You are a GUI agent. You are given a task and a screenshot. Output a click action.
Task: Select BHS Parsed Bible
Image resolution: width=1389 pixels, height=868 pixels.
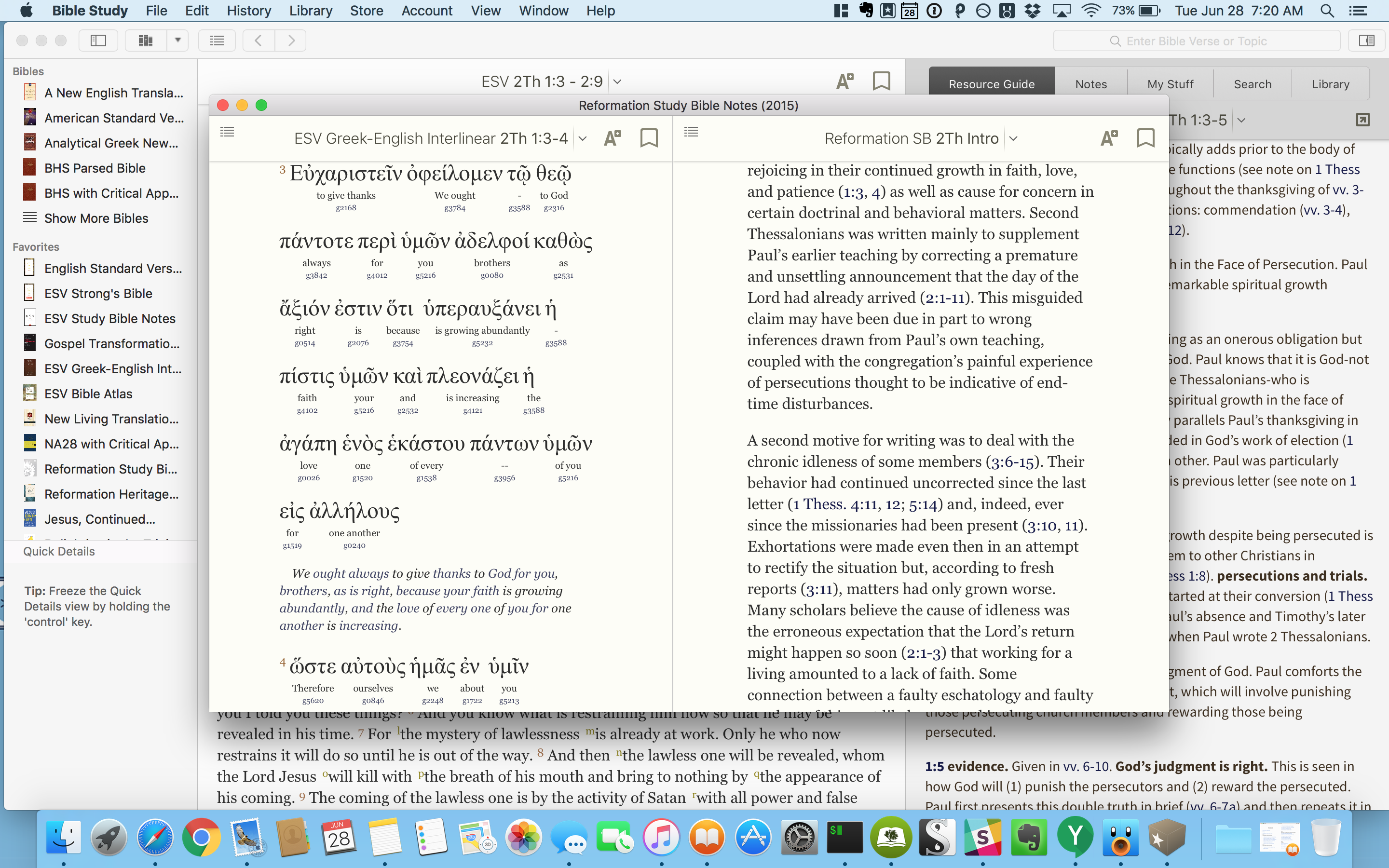(x=85, y=168)
